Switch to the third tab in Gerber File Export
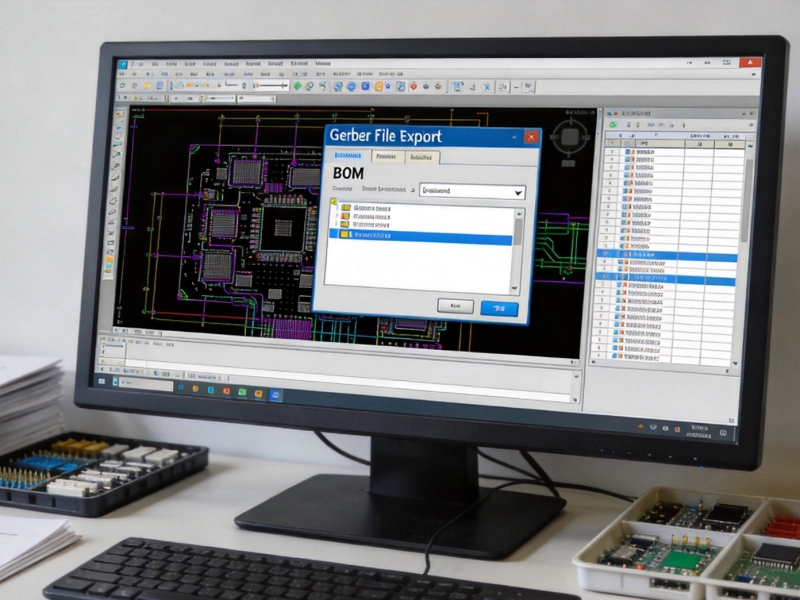This screenshot has width=800, height=600. point(421,158)
